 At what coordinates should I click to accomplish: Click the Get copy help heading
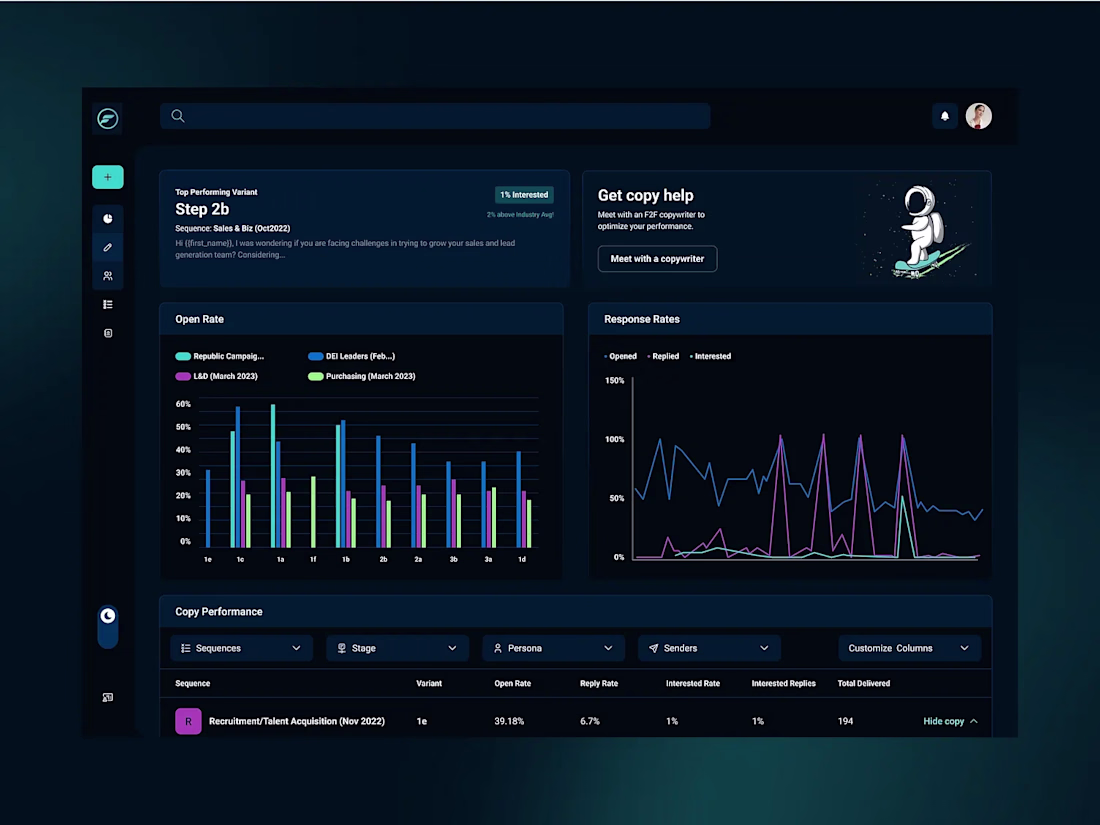click(x=645, y=196)
